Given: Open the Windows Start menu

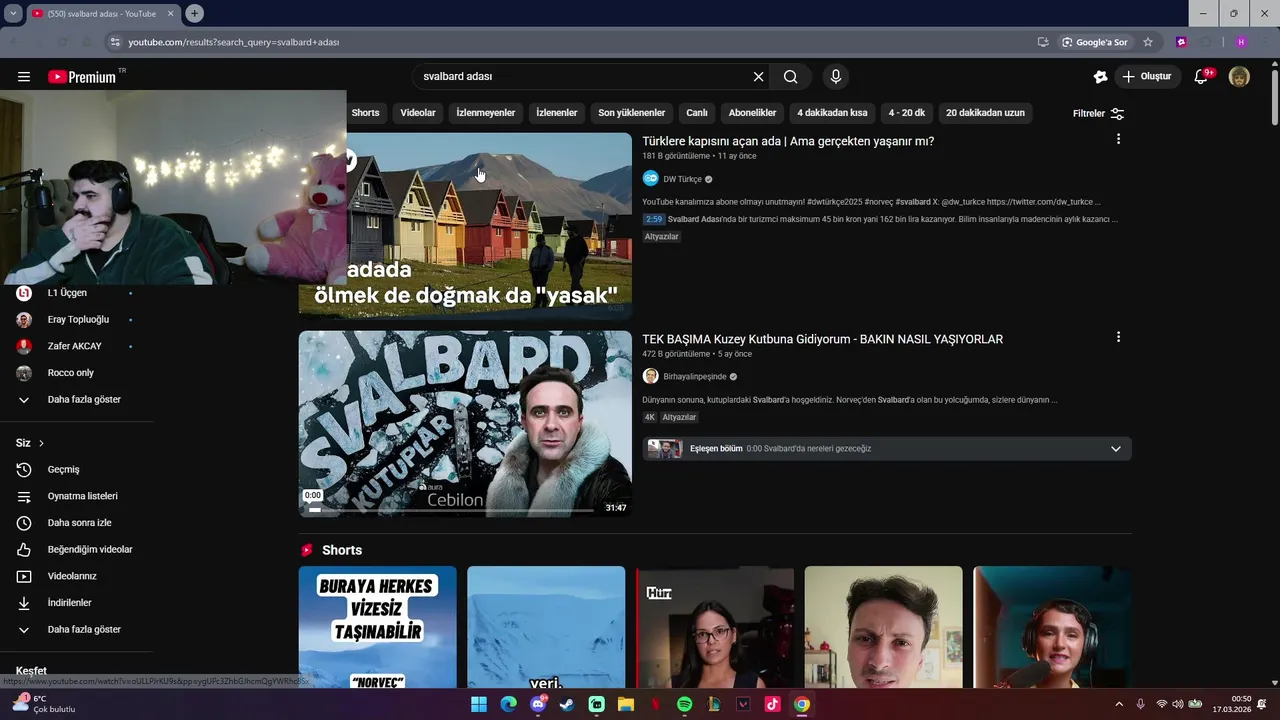Looking at the screenshot, I should tap(479, 704).
